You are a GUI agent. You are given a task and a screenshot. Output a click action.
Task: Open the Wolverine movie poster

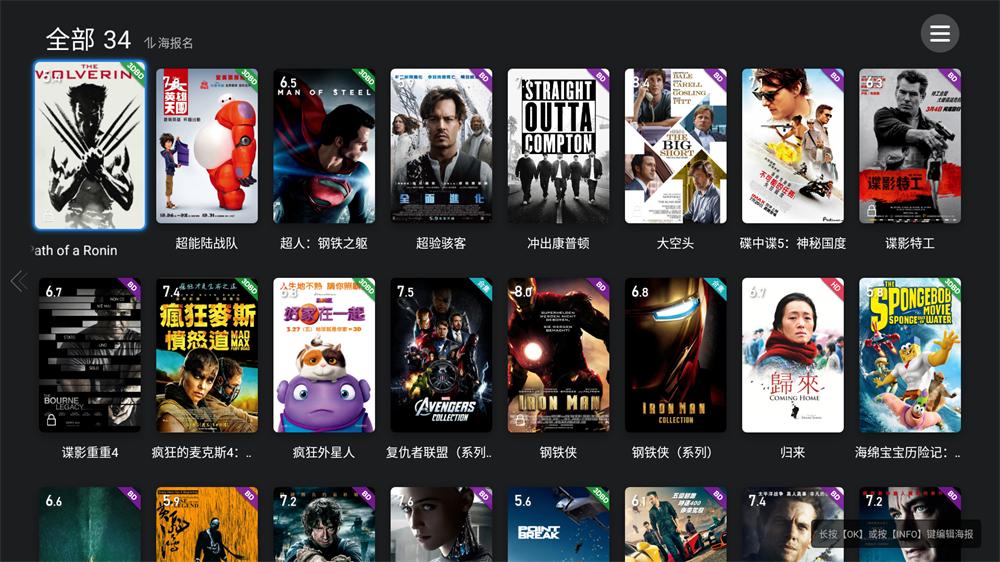(x=90, y=145)
